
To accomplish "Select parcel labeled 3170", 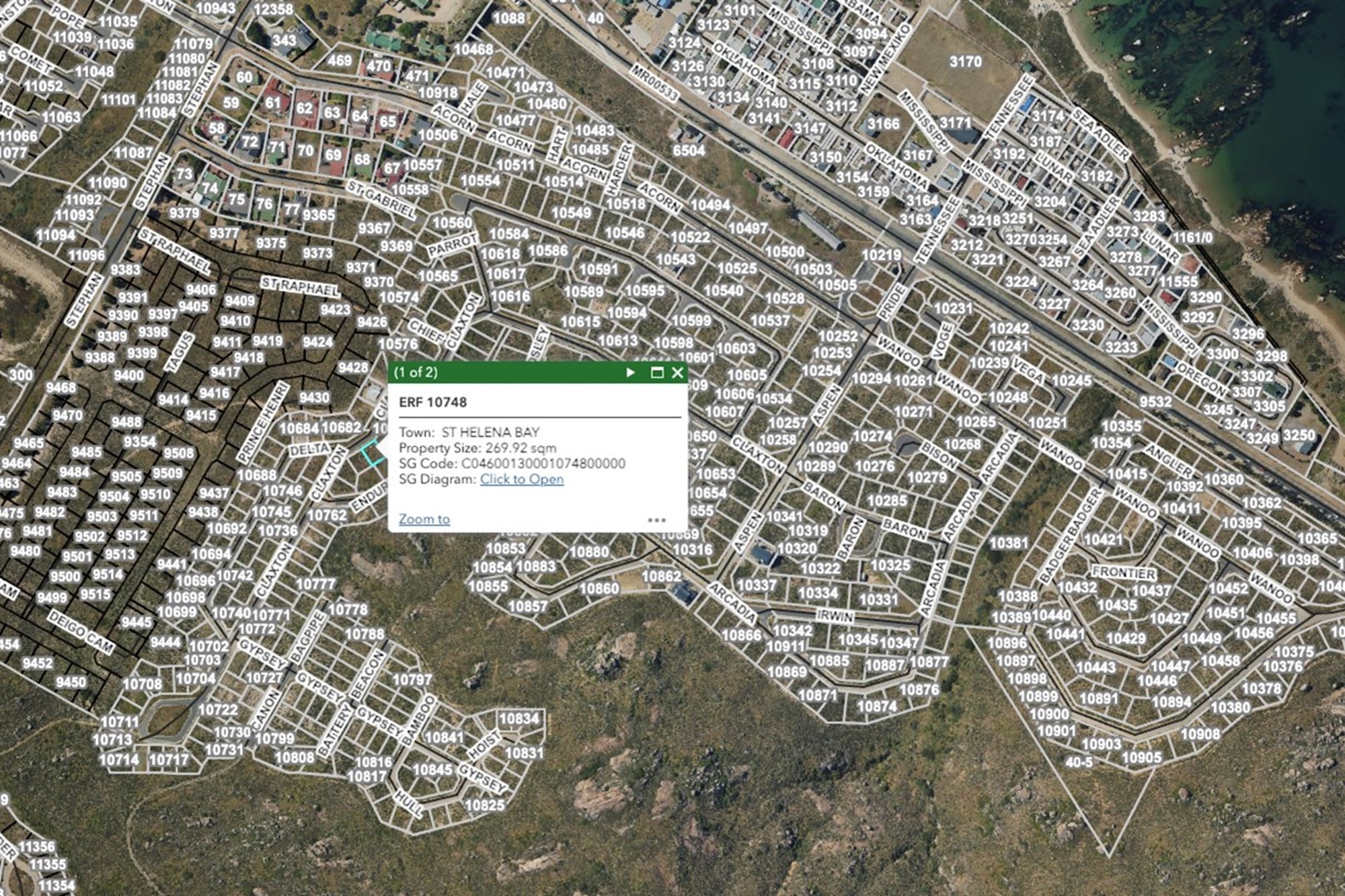I will point(965,62).
